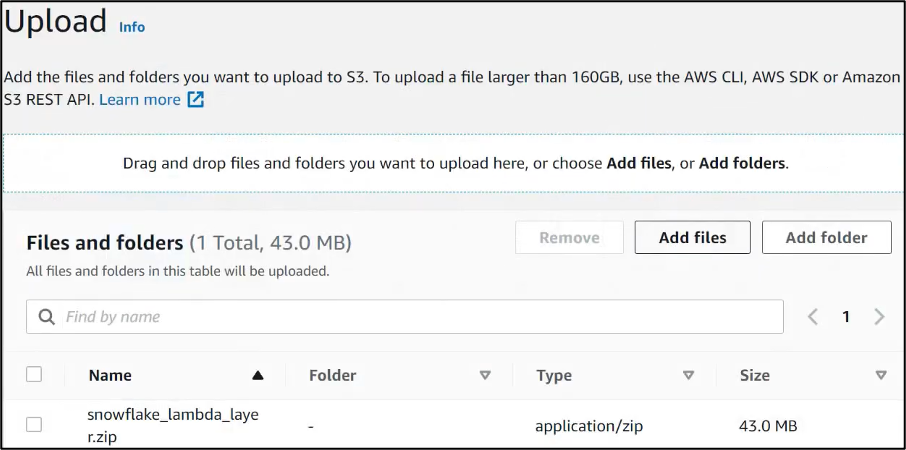Click the drag and drop upload area
The height and width of the screenshot is (450, 906).
tap(455, 163)
